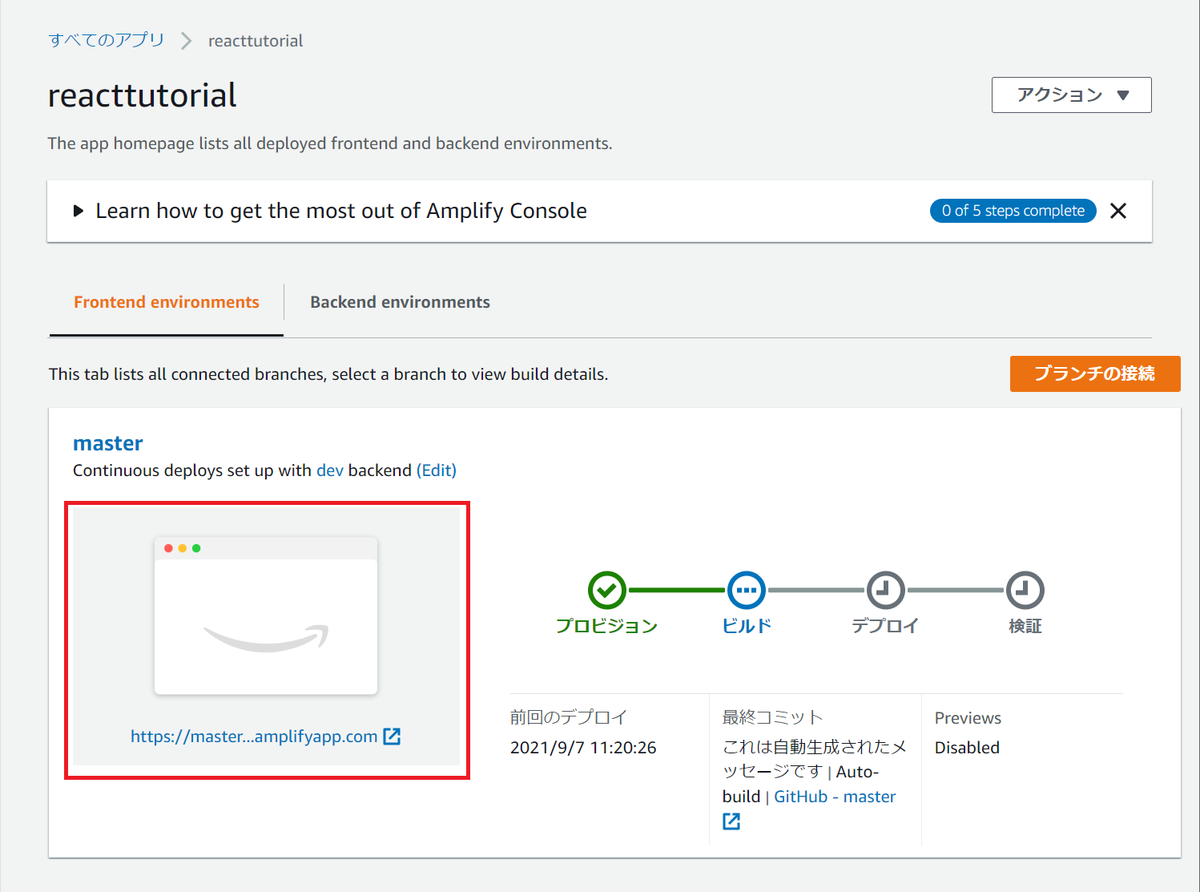This screenshot has height=892, width=1200.
Task: Go to すべてのアプリ breadcrumb
Action: pos(107,41)
